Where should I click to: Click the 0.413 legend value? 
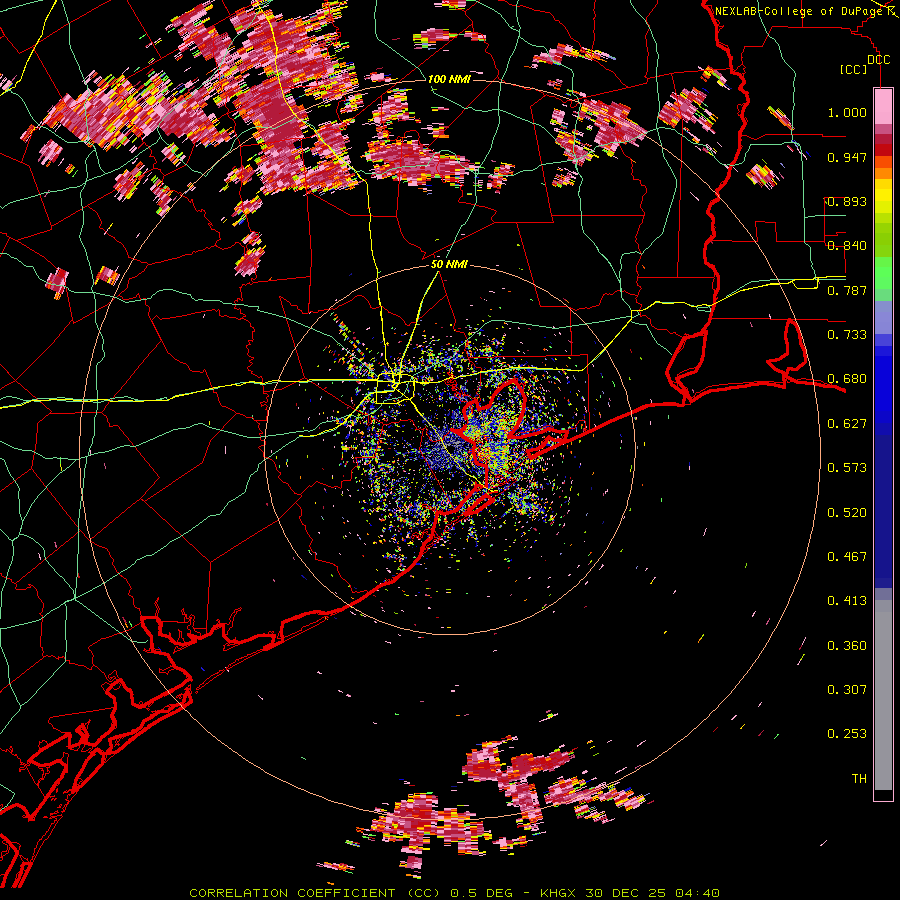coord(847,601)
